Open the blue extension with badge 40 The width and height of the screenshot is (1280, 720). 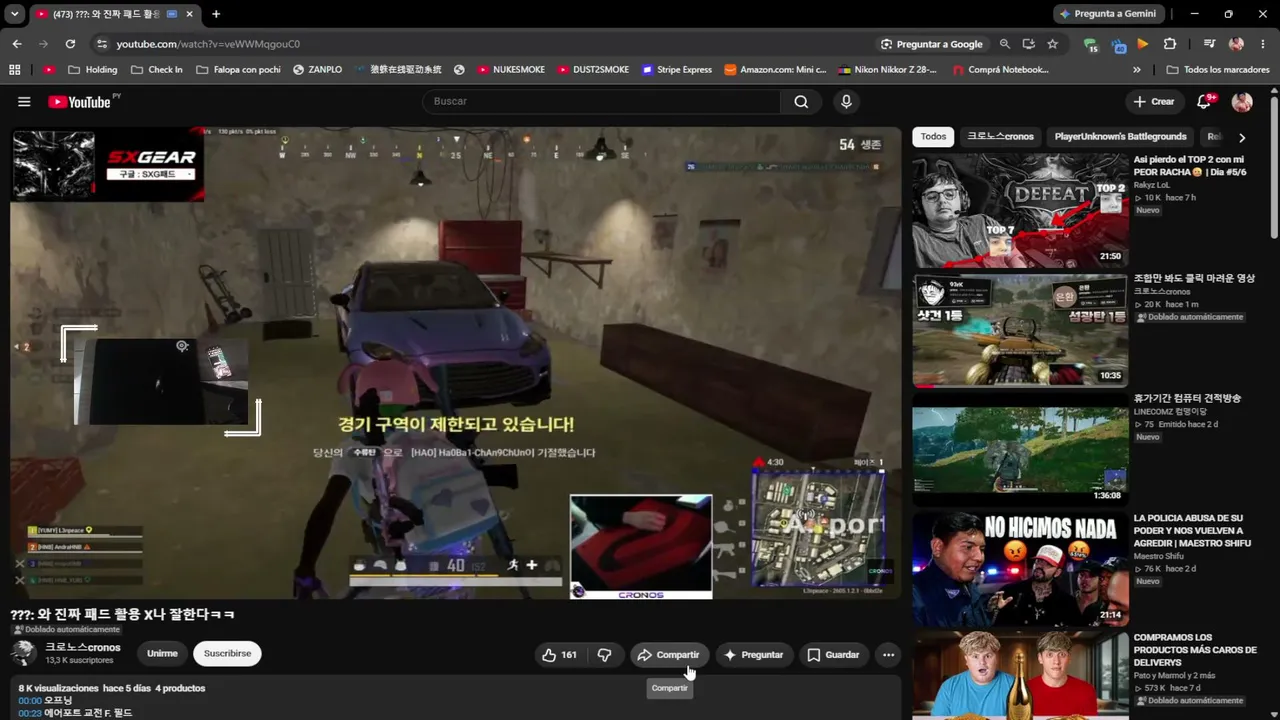pyautogui.click(x=1117, y=44)
